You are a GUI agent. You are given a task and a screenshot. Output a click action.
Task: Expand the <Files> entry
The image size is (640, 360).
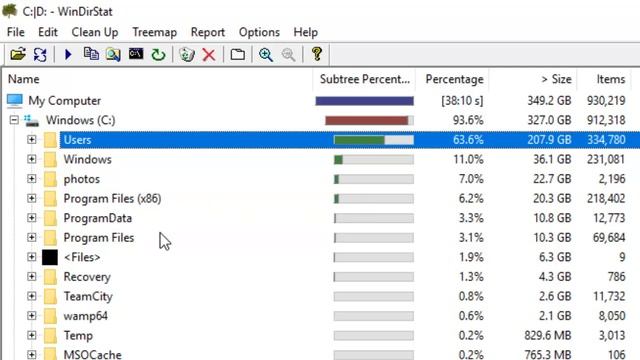[31, 257]
